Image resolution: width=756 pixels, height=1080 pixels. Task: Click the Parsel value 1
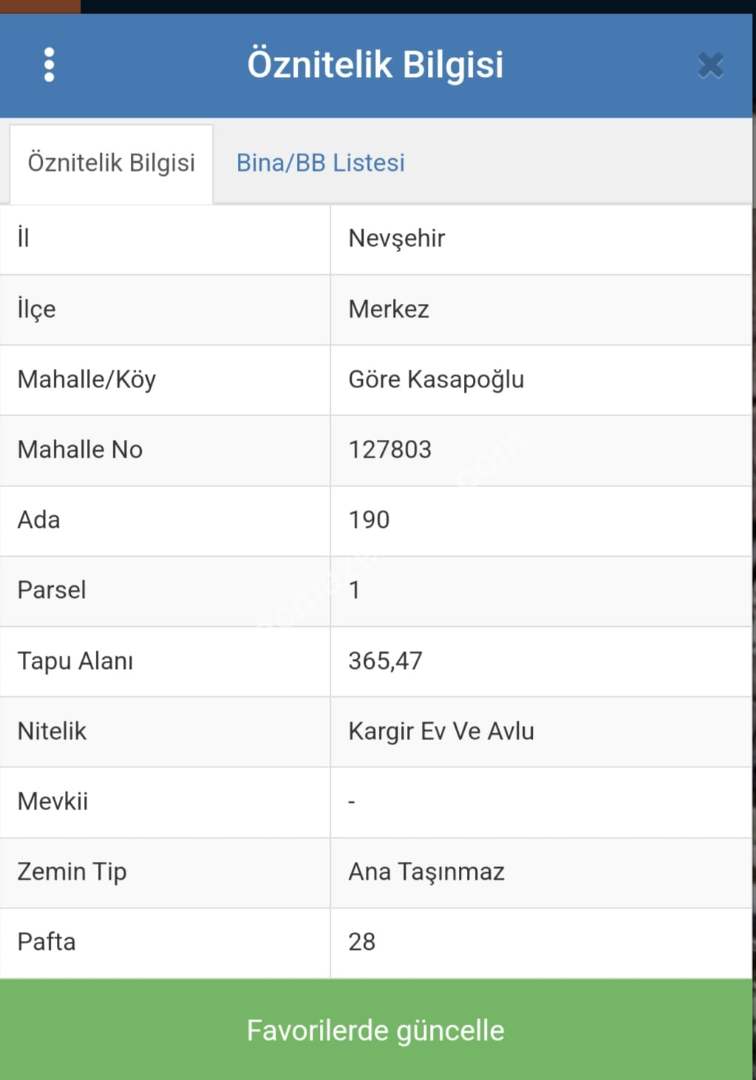pos(355,590)
